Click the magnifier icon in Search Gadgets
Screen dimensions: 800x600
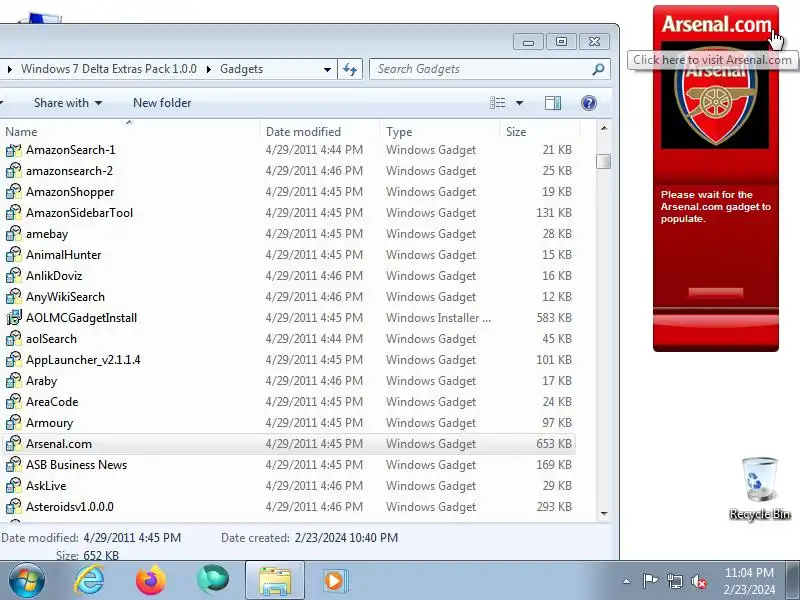point(598,69)
